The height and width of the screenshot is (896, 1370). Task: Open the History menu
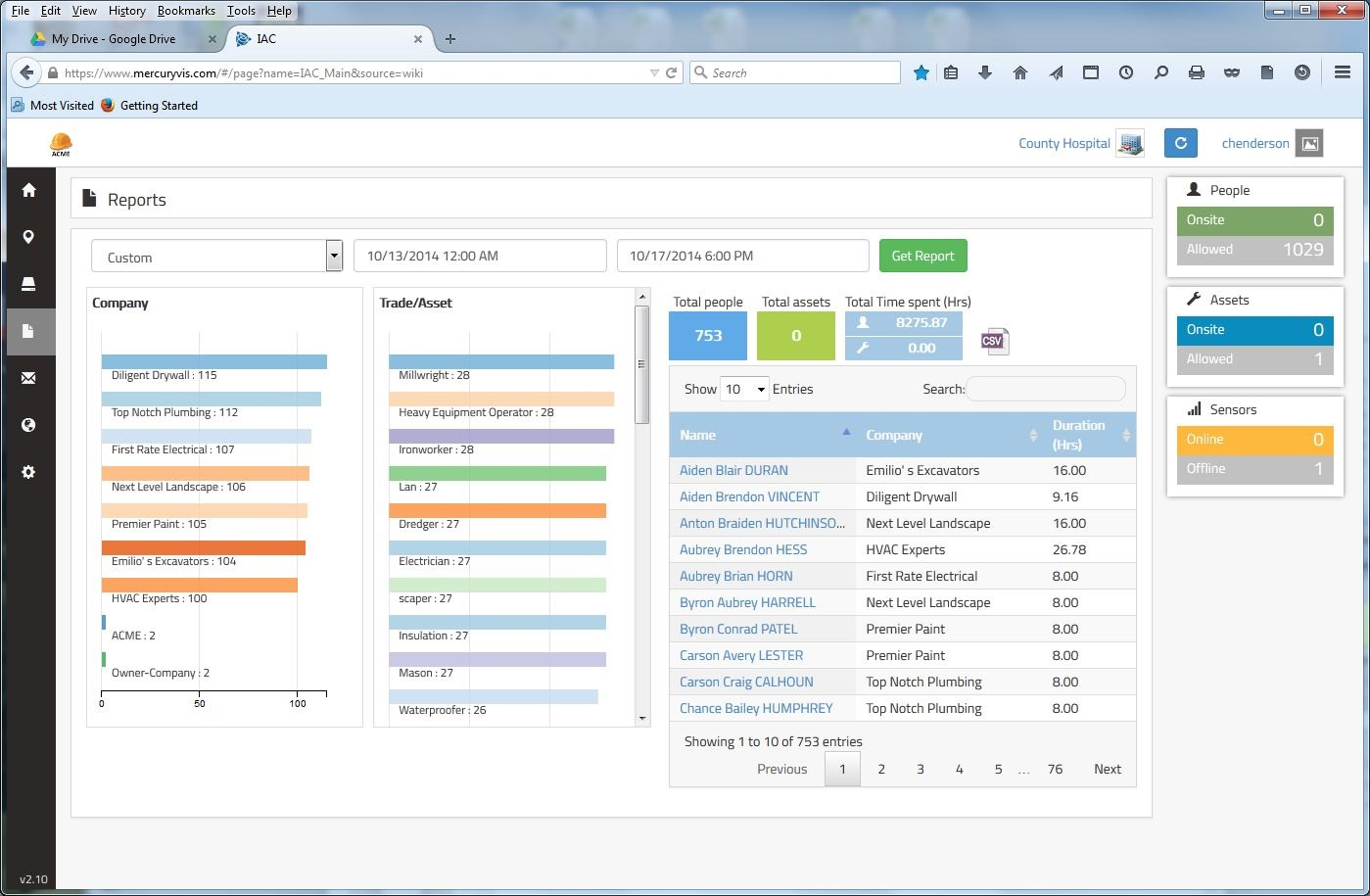127,11
